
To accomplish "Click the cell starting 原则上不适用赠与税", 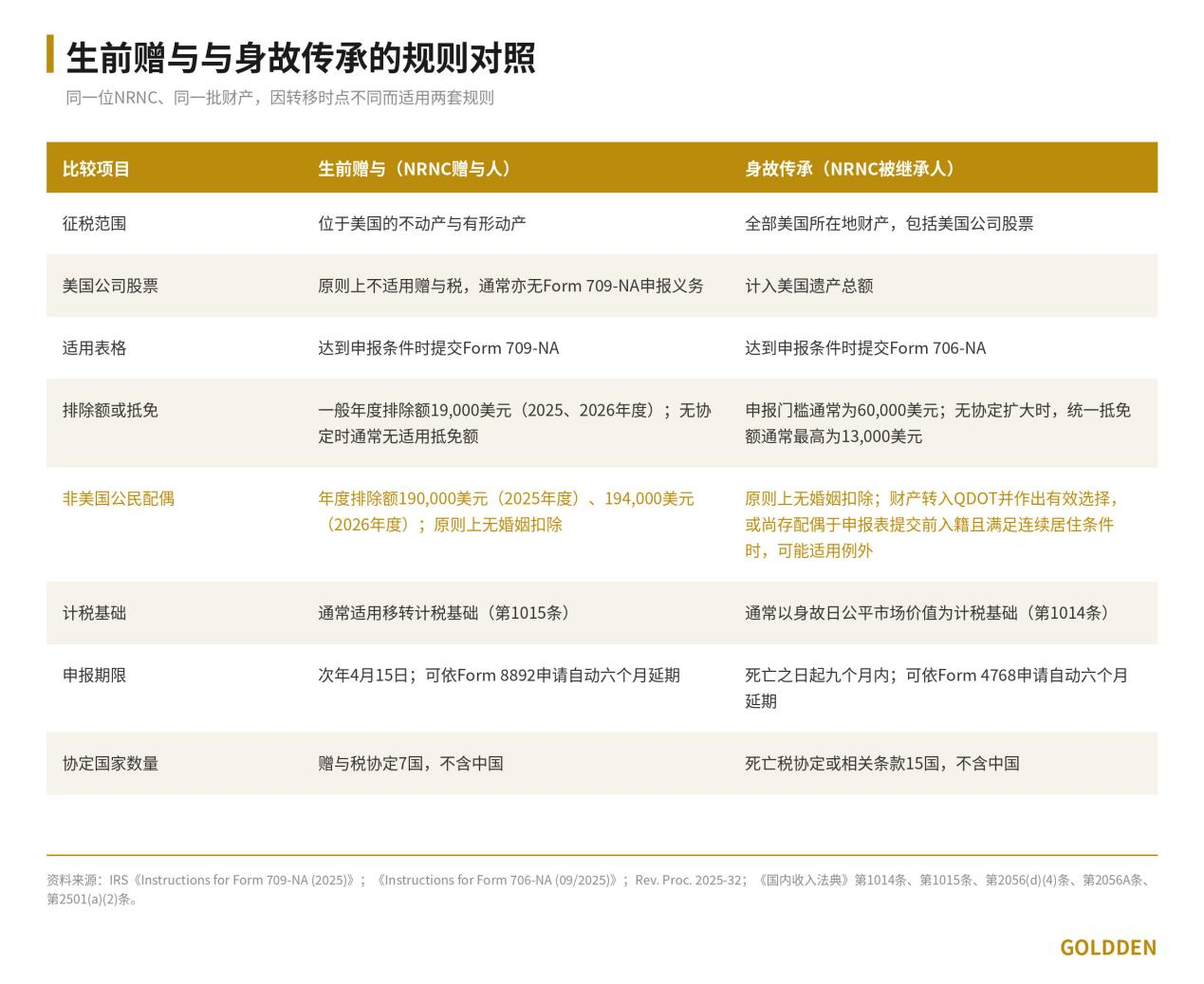I will (x=510, y=286).
